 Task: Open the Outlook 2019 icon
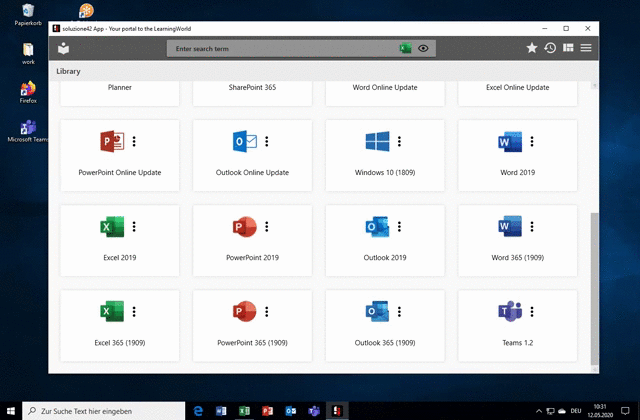(x=378, y=227)
